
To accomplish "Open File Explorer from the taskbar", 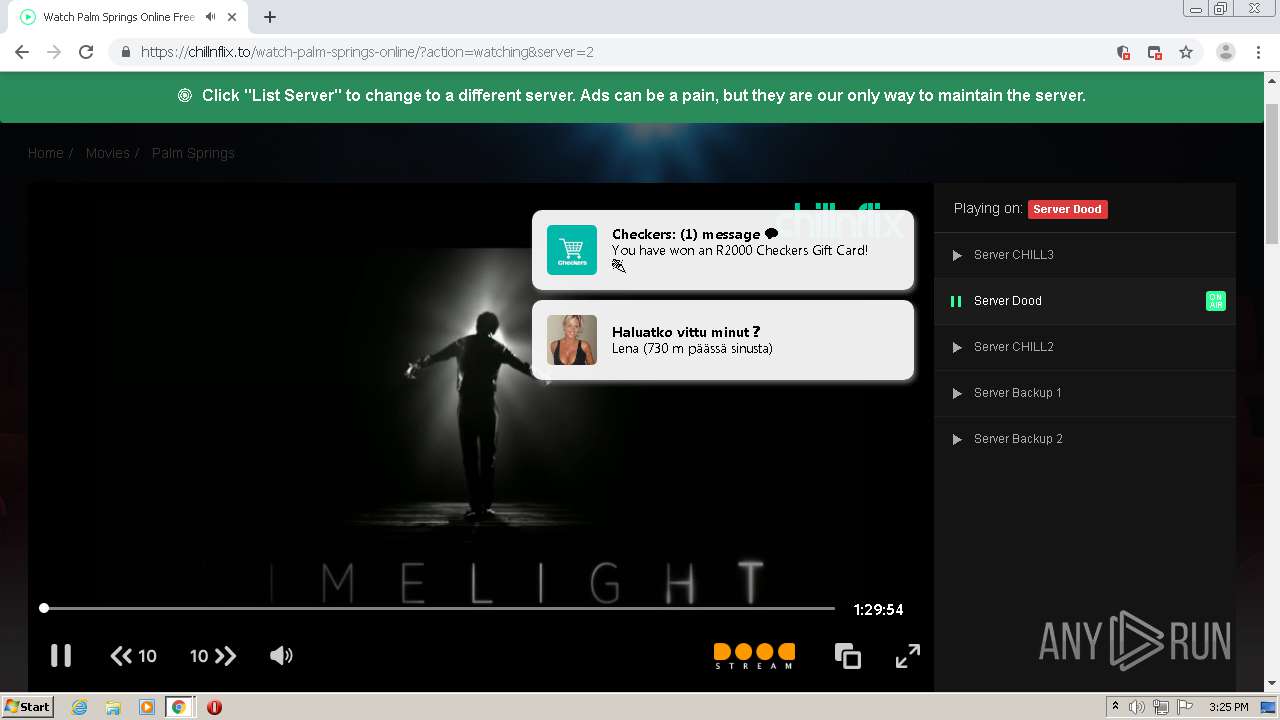I will click(x=113, y=707).
